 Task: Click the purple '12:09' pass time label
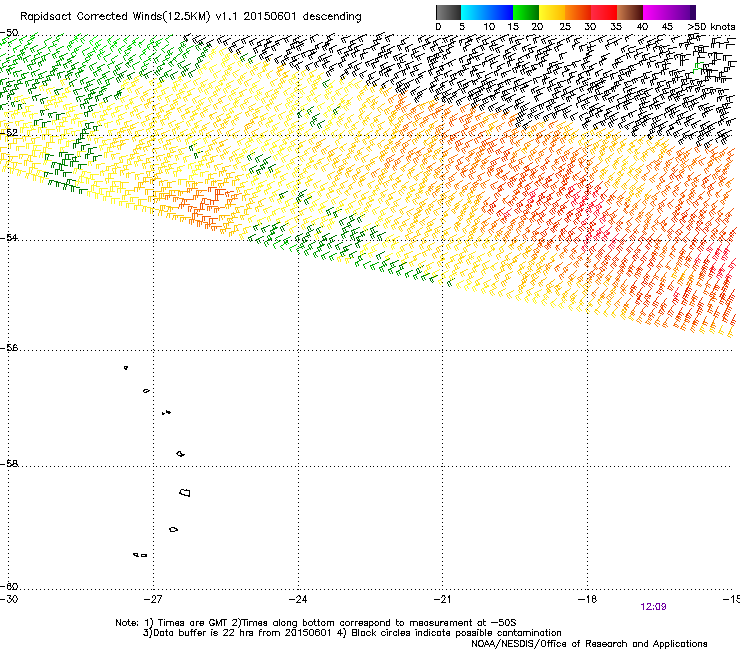[x=653, y=607]
